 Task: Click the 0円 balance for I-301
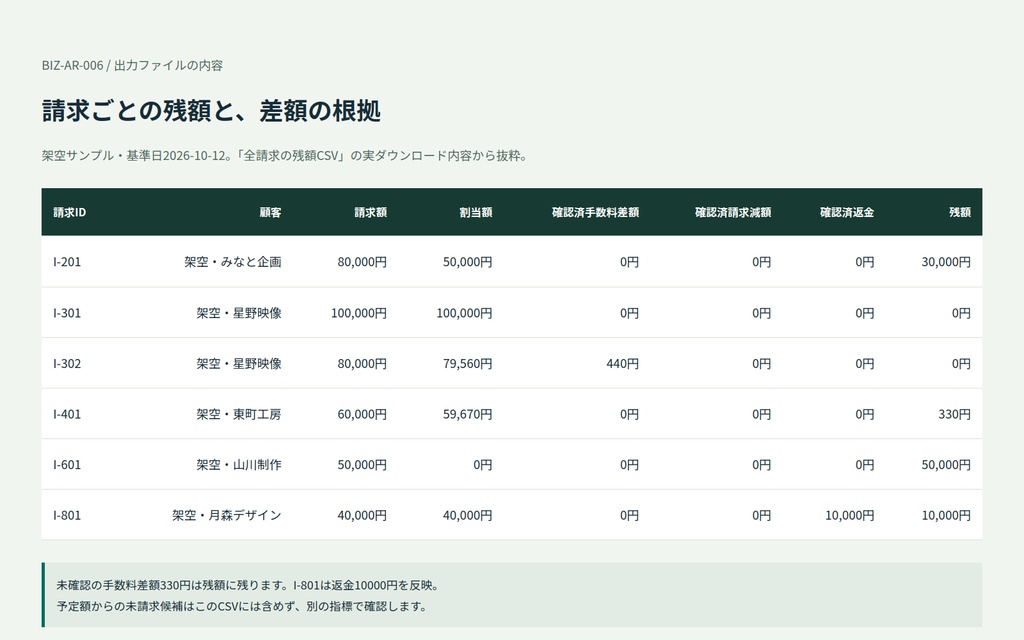coord(961,313)
